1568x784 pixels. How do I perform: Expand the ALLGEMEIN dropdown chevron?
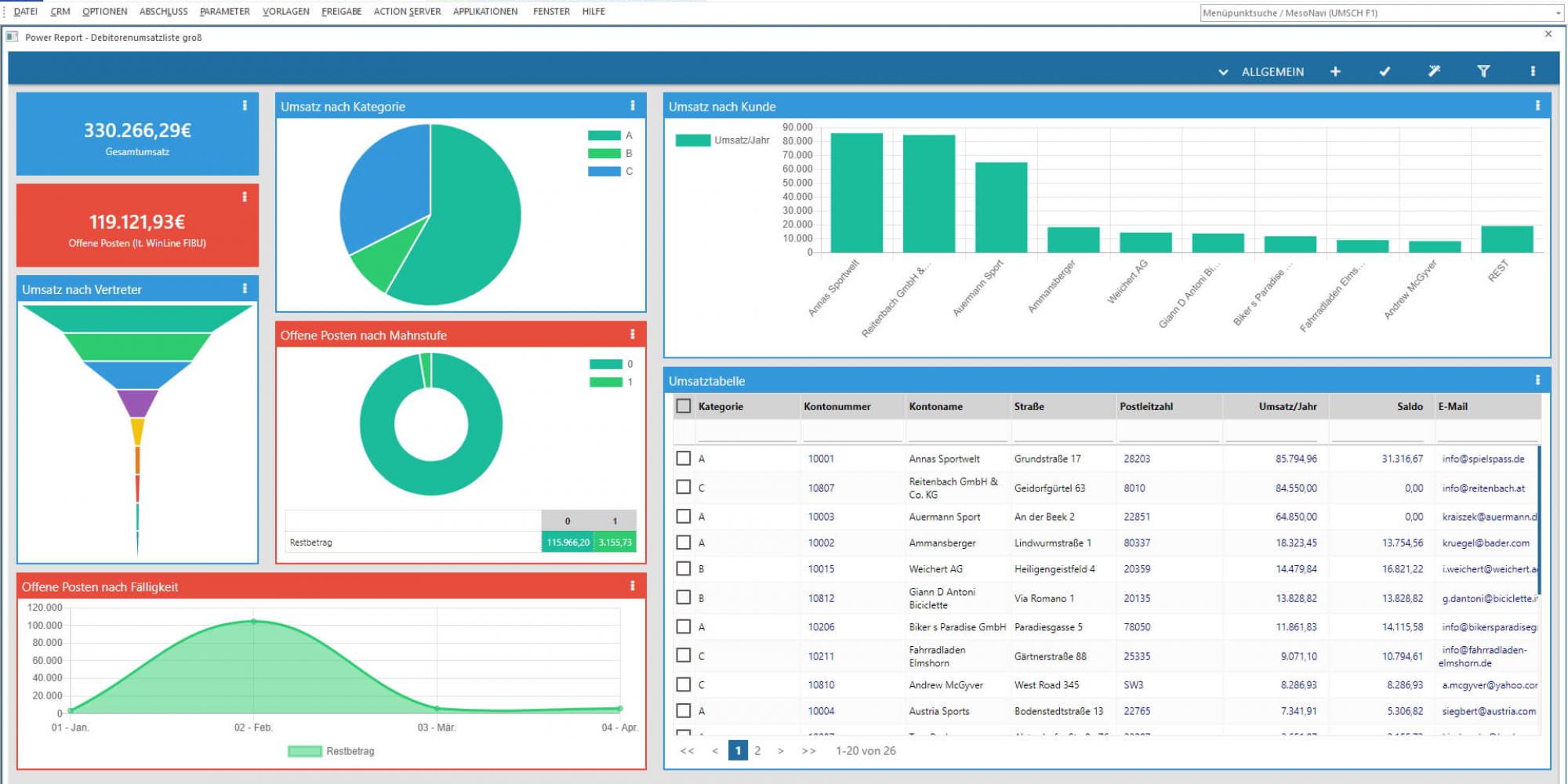pyautogui.click(x=1223, y=72)
